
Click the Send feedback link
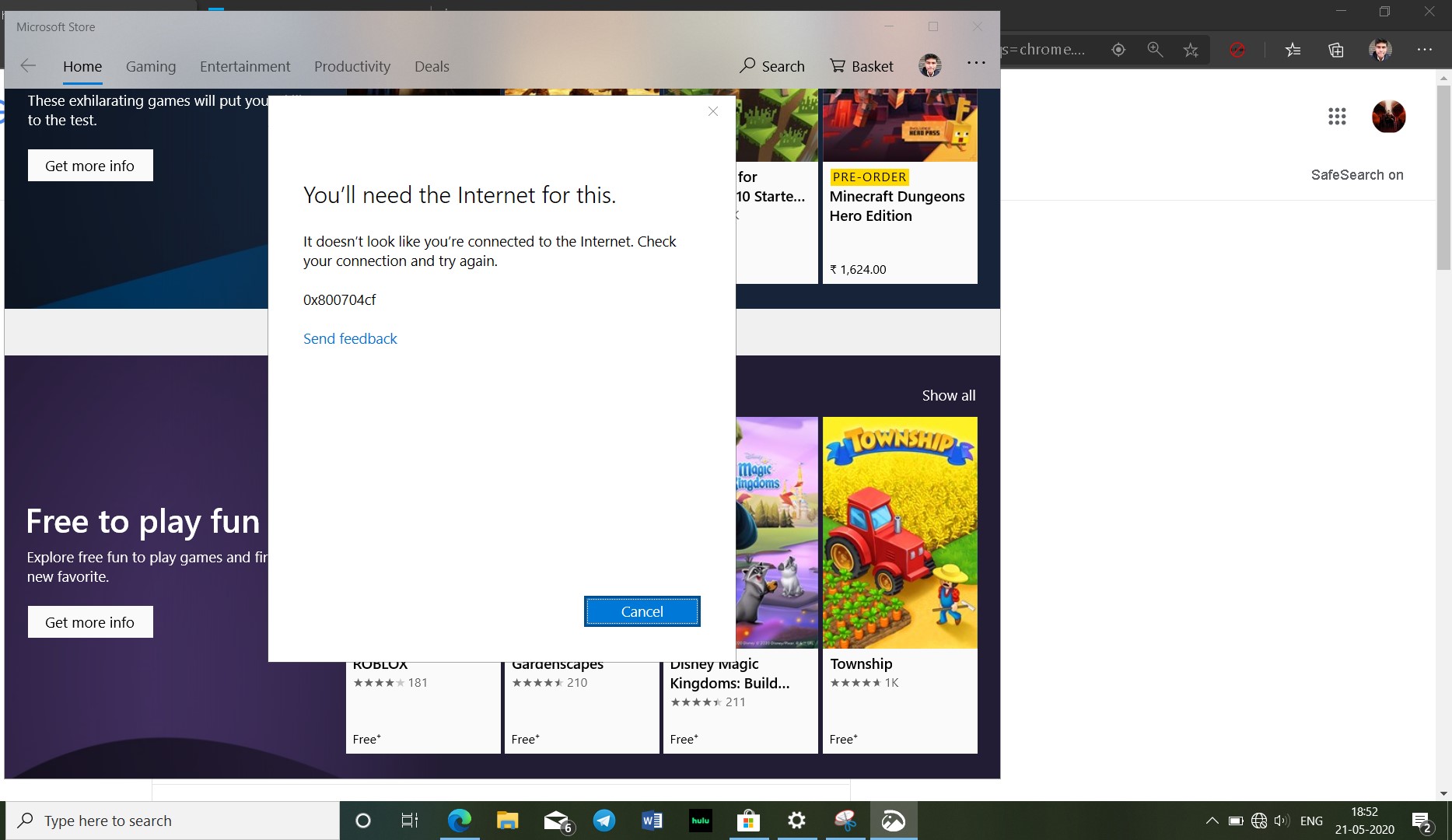350,338
